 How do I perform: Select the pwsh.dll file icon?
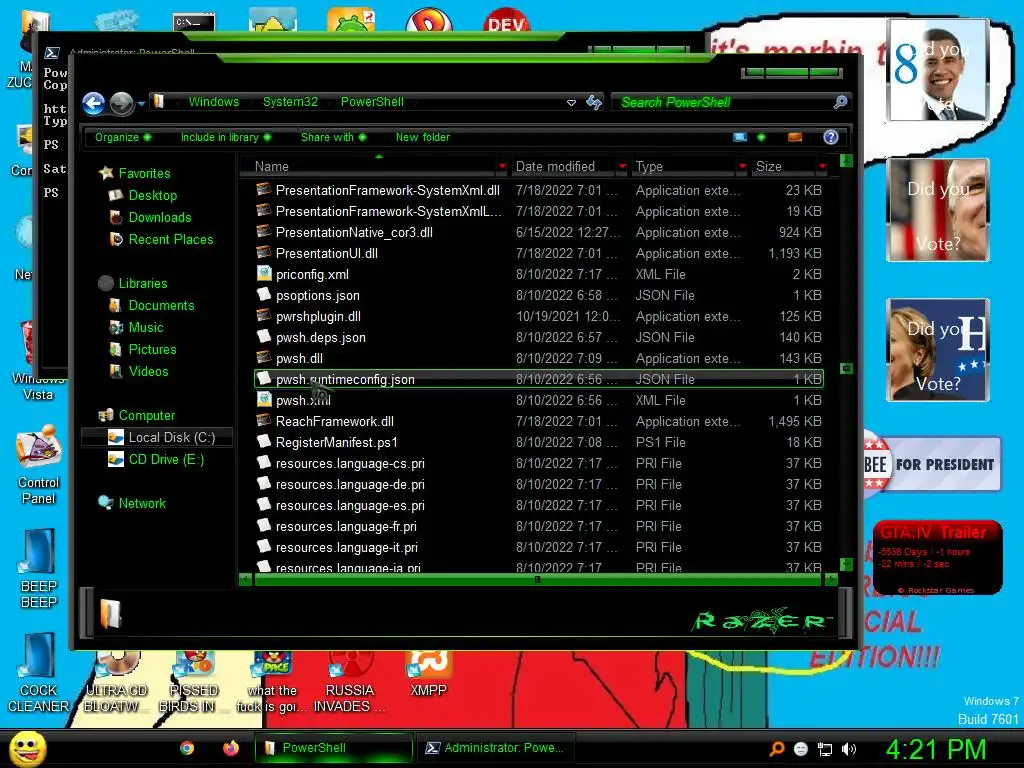tap(264, 358)
